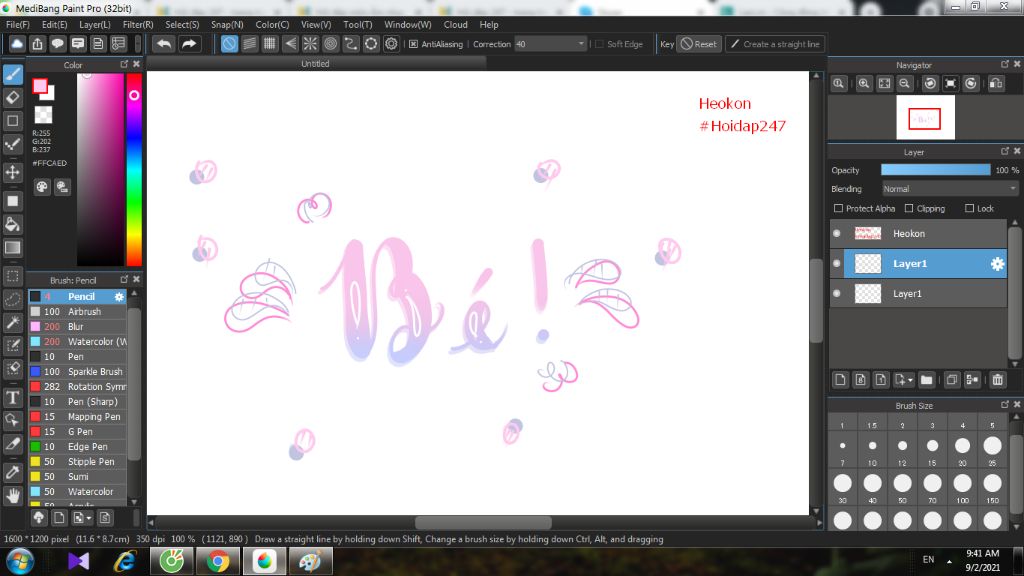Screen dimensions: 1024x576
Task: Select brush size 20 dot
Action: pos(962,445)
